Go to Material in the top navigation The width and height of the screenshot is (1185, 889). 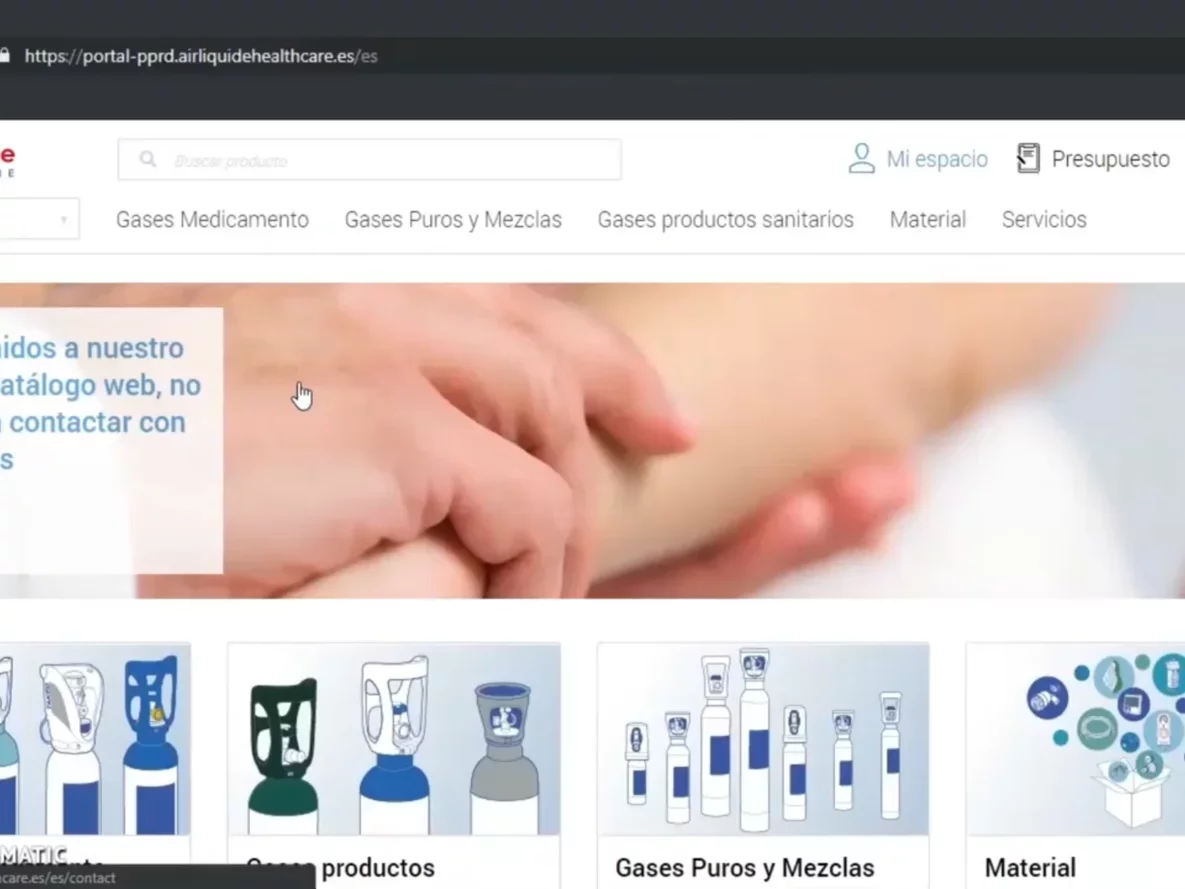point(927,220)
